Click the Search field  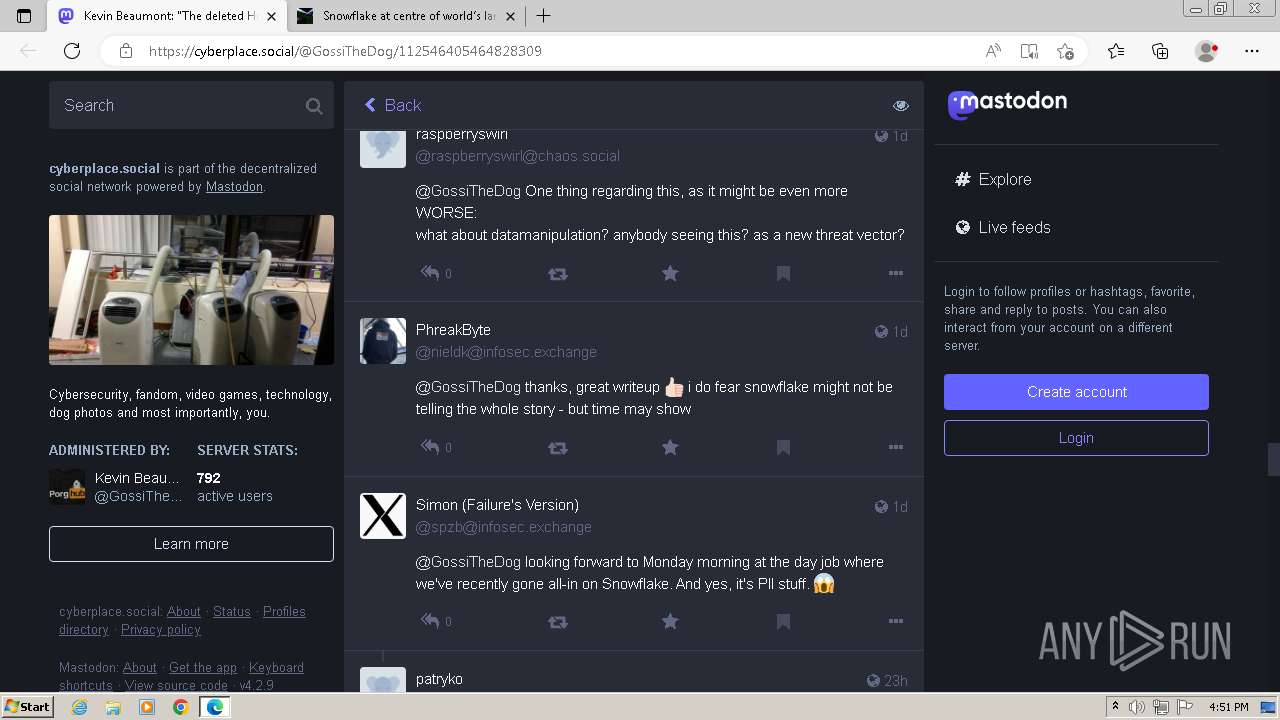click(x=191, y=105)
